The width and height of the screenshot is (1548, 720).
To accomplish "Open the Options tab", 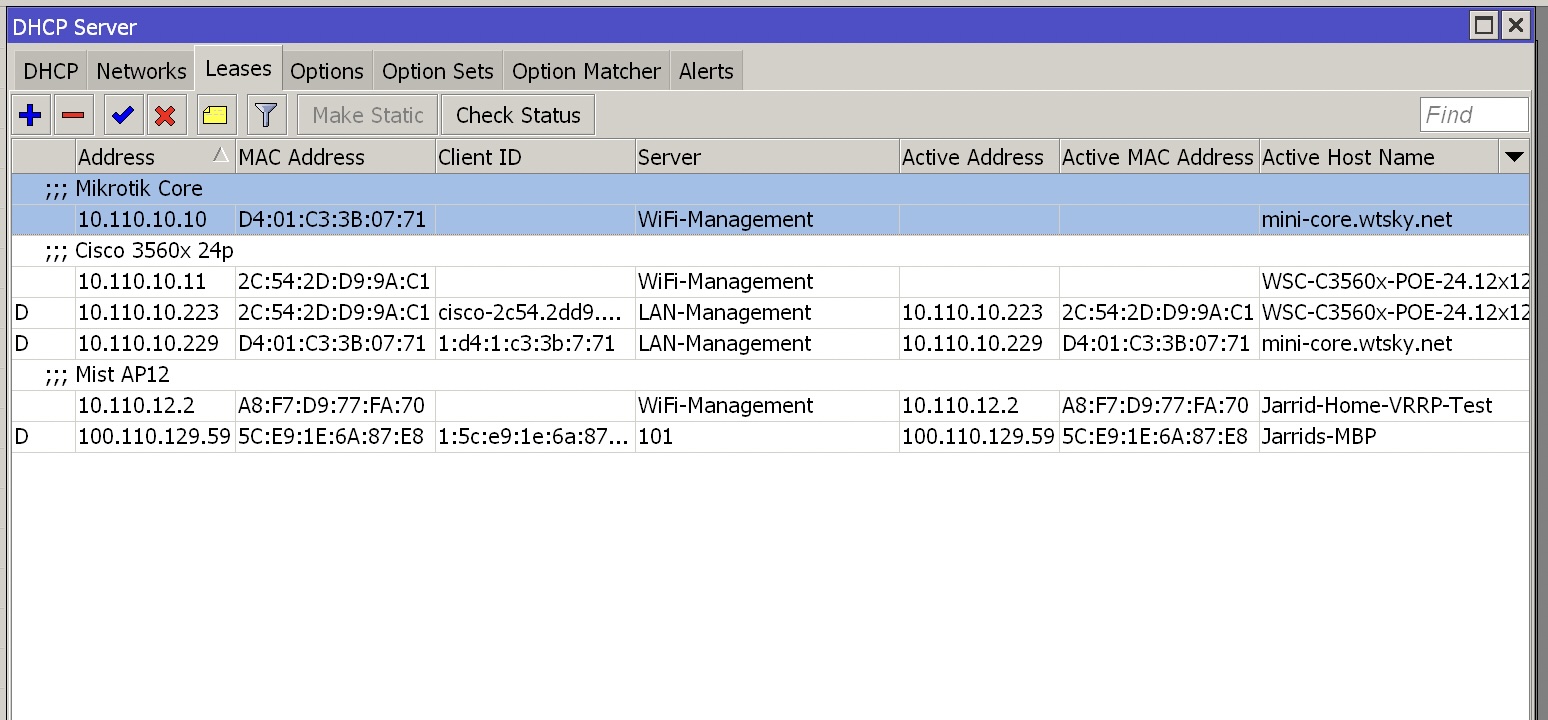I will pos(327,70).
